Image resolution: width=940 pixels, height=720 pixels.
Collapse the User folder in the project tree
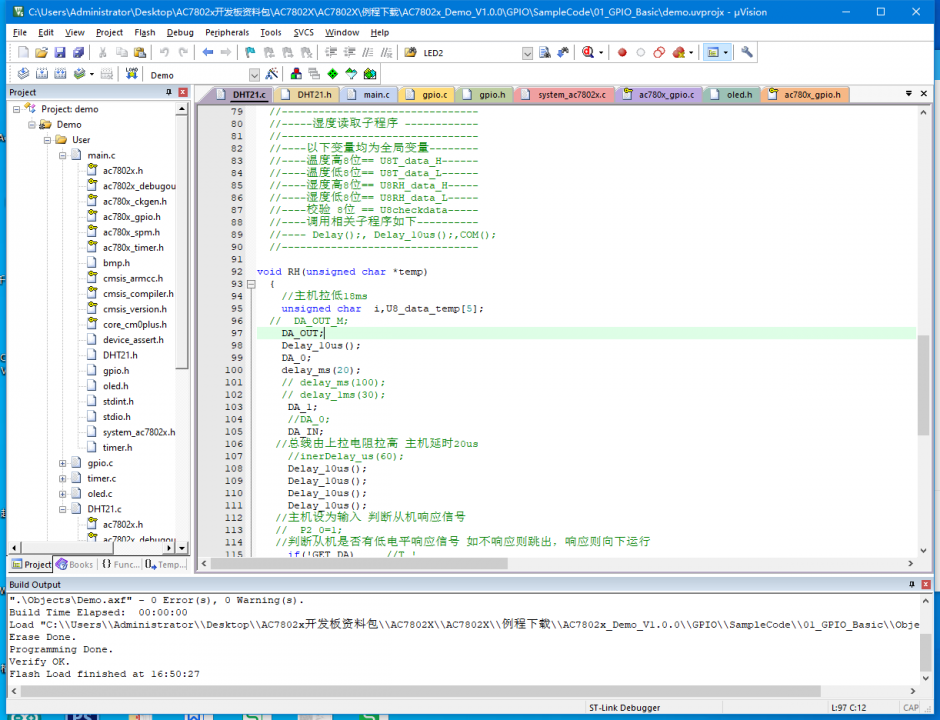(47, 140)
